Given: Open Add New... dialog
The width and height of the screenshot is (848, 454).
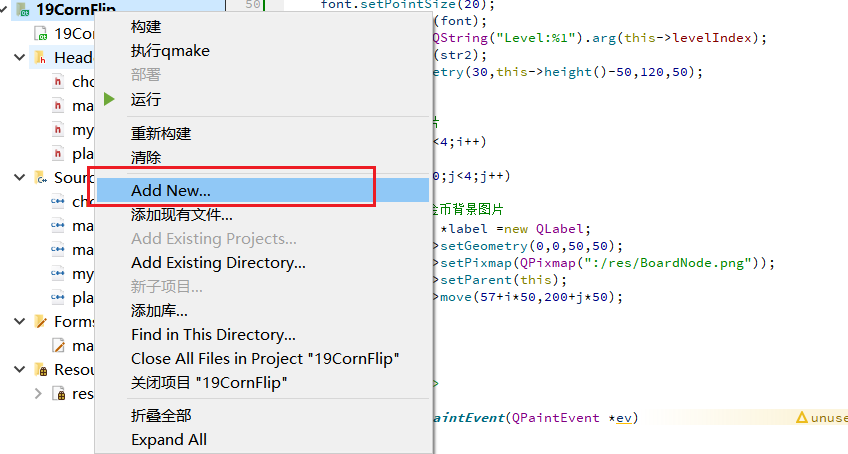Looking at the screenshot, I should [x=262, y=190].
